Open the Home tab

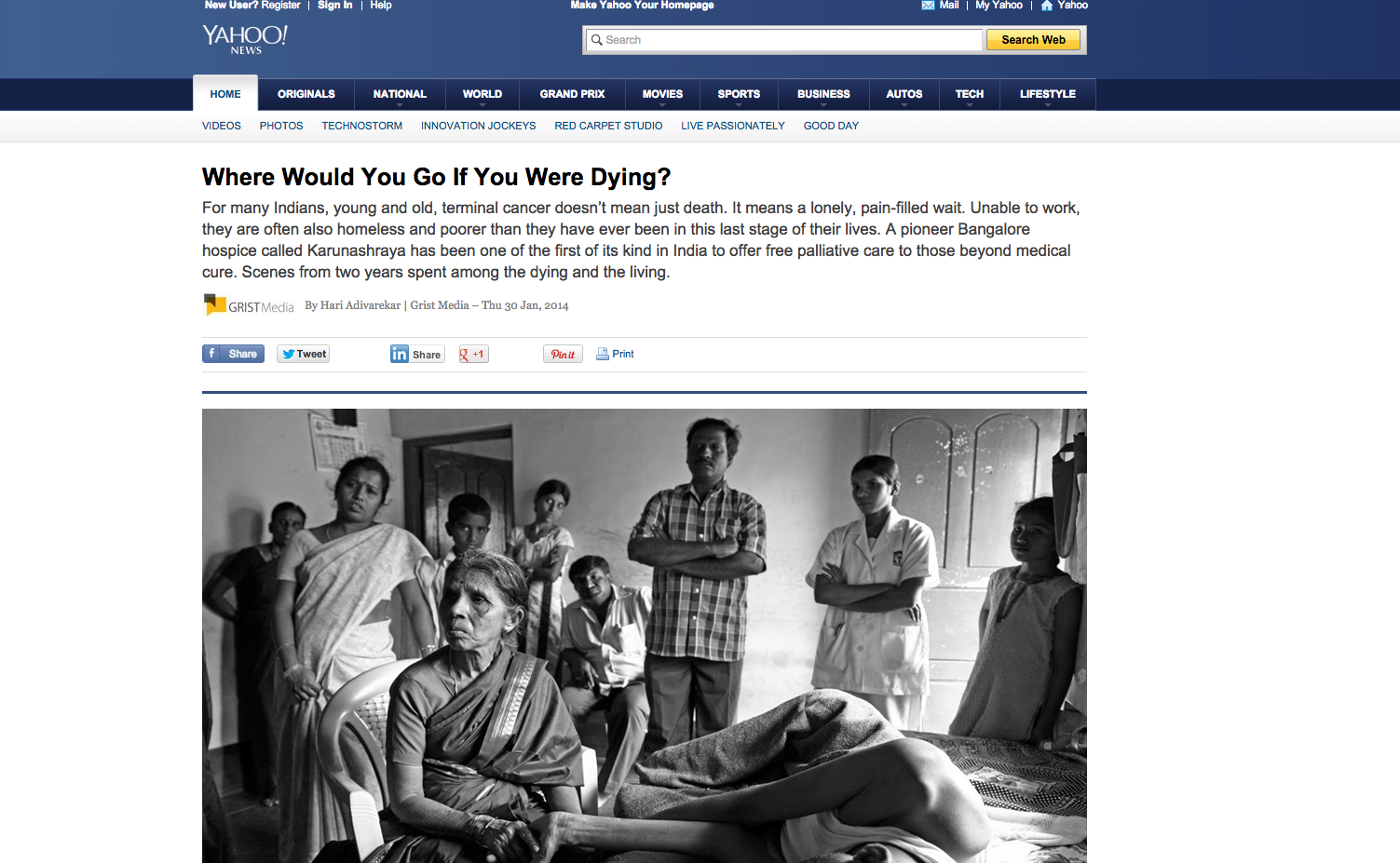tap(225, 94)
